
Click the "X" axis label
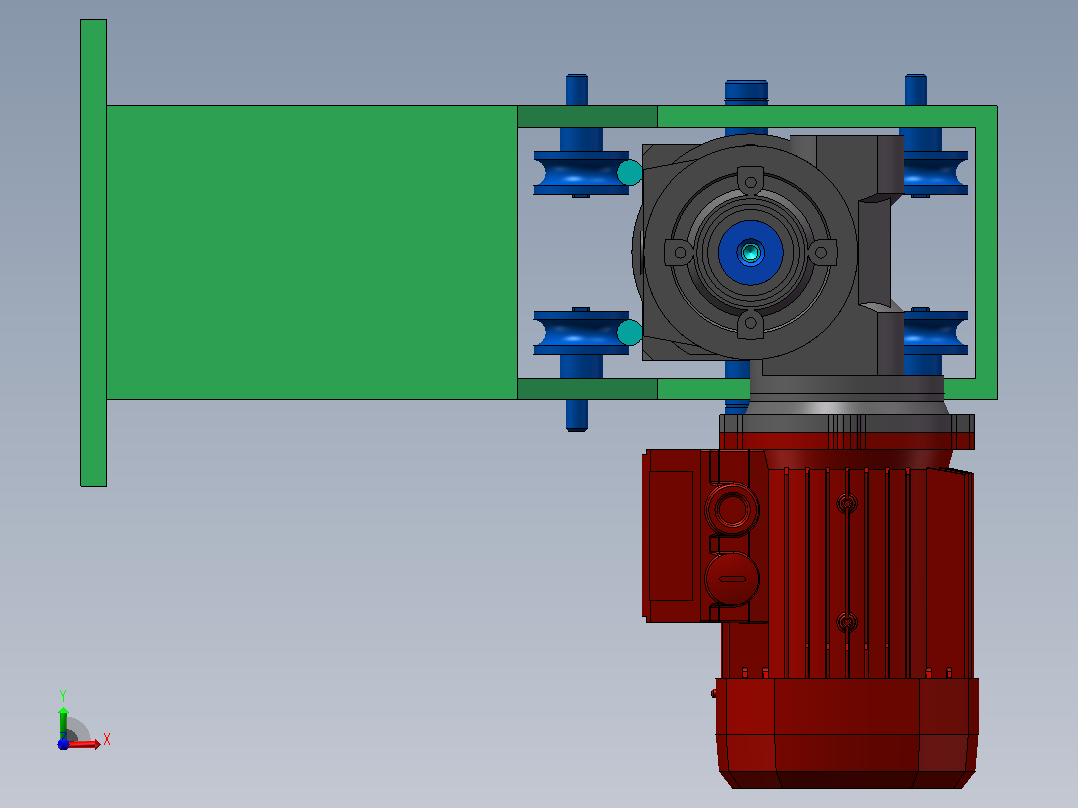click(107, 740)
